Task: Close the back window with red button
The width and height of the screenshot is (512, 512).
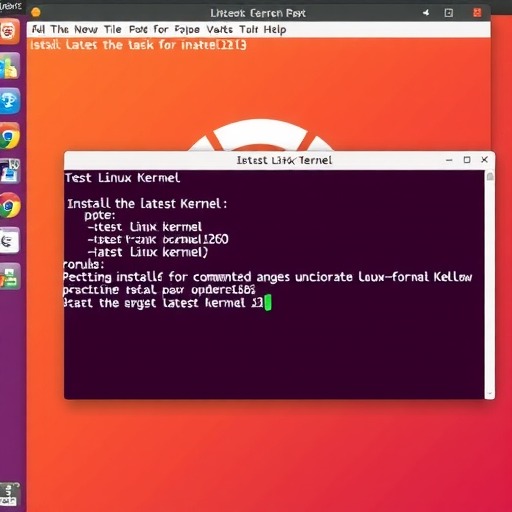Action: [477, 13]
